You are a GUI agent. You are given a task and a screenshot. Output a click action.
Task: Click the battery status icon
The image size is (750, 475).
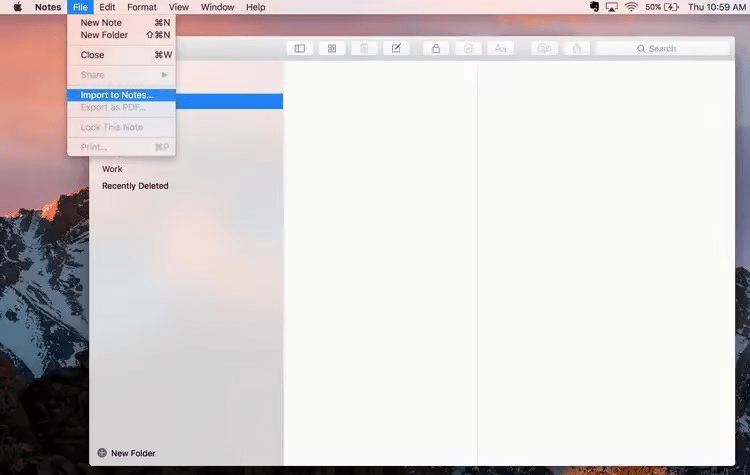pyautogui.click(x=672, y=7)
